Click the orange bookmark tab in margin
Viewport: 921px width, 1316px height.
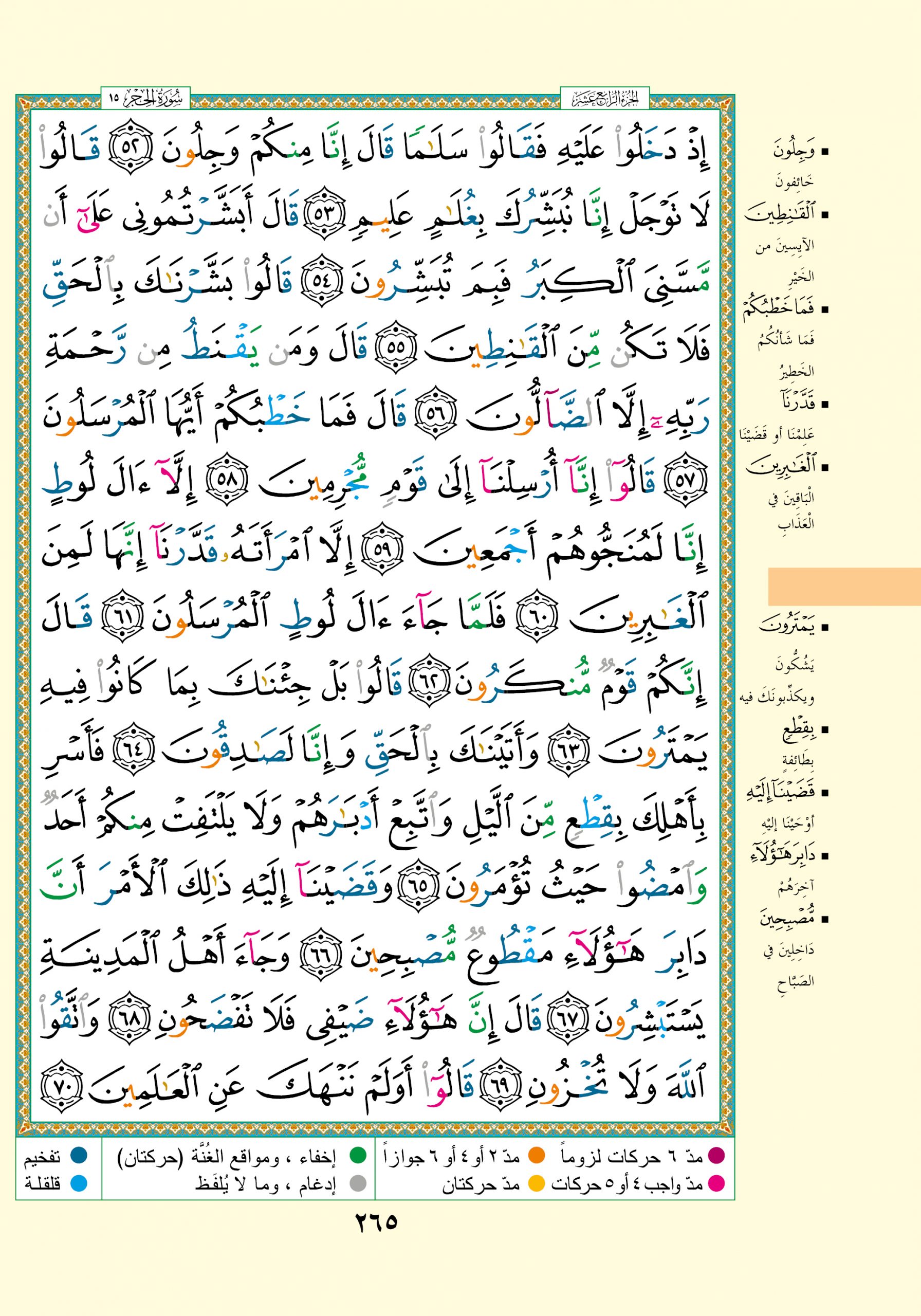(x=843, y=587)
